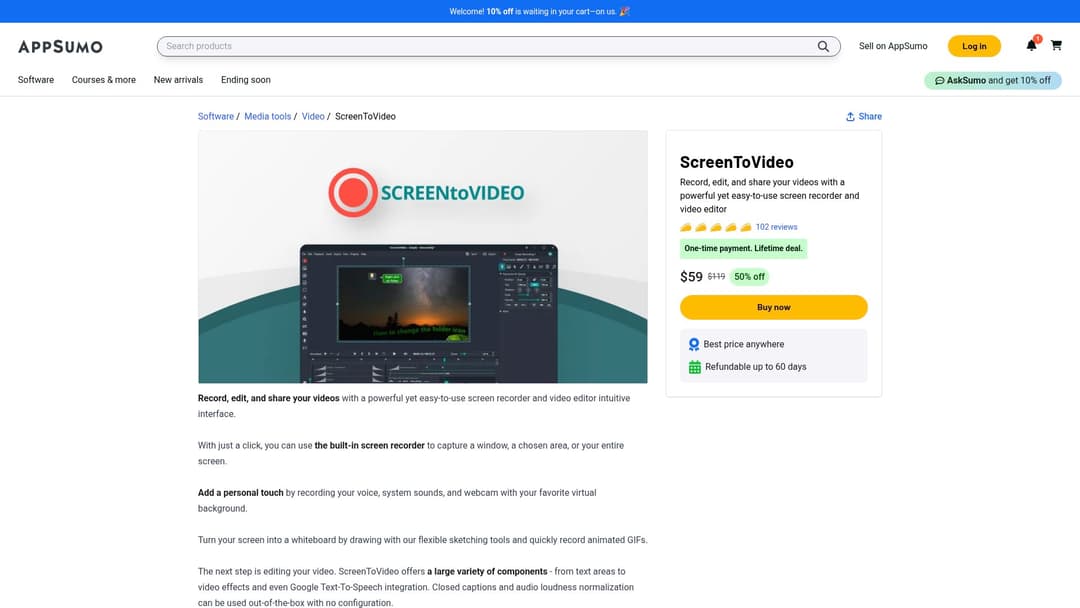1080x608 pixels.
Task: Click the One-time payment Lifetime deal label
Action: pyautogui.click(x=743, y=249)
